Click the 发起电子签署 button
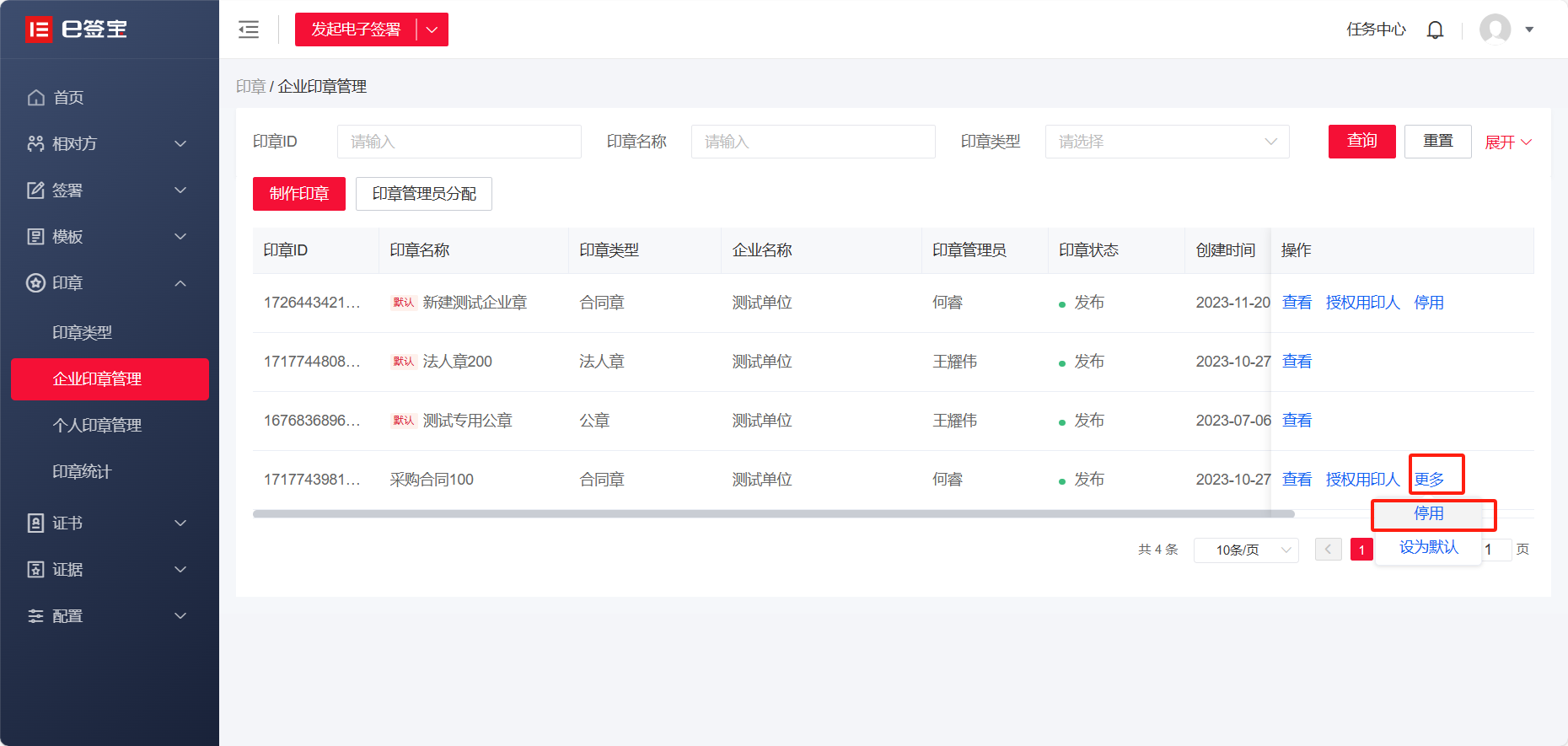The image size is (1568, 746). click(x=356, y=30)
